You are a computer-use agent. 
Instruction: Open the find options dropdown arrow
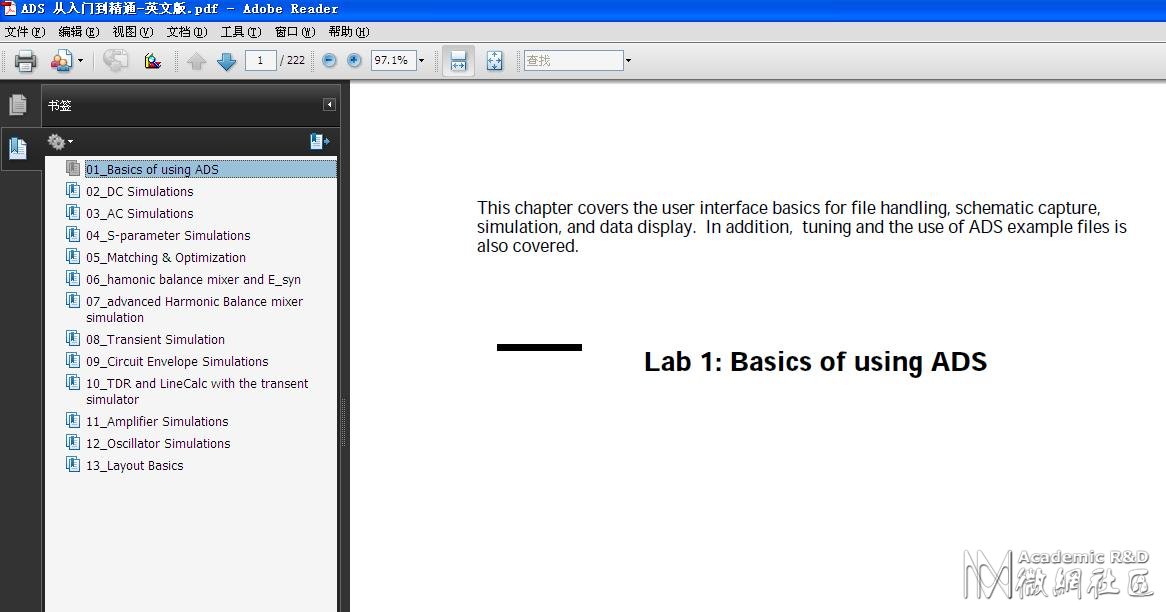point(628,61)
